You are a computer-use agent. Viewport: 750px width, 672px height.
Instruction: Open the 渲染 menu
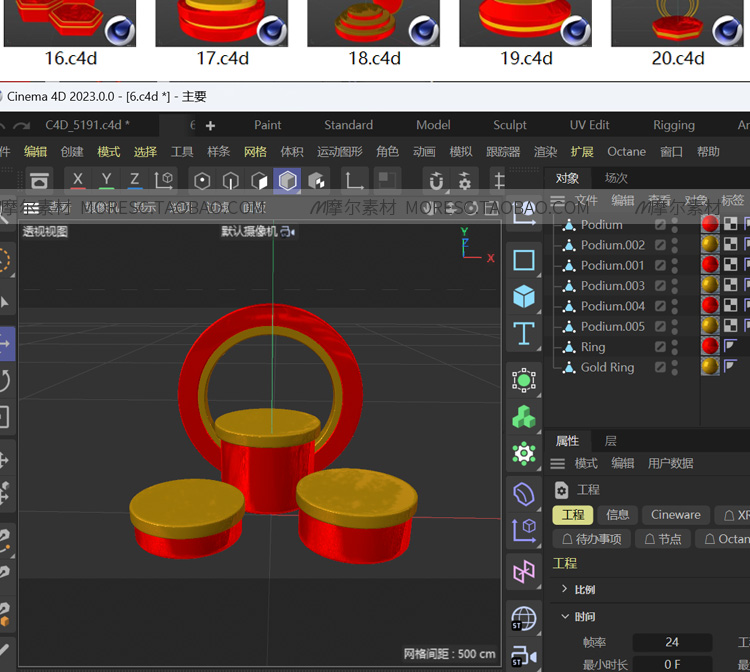pyautogui.click(x=546, y=152)
